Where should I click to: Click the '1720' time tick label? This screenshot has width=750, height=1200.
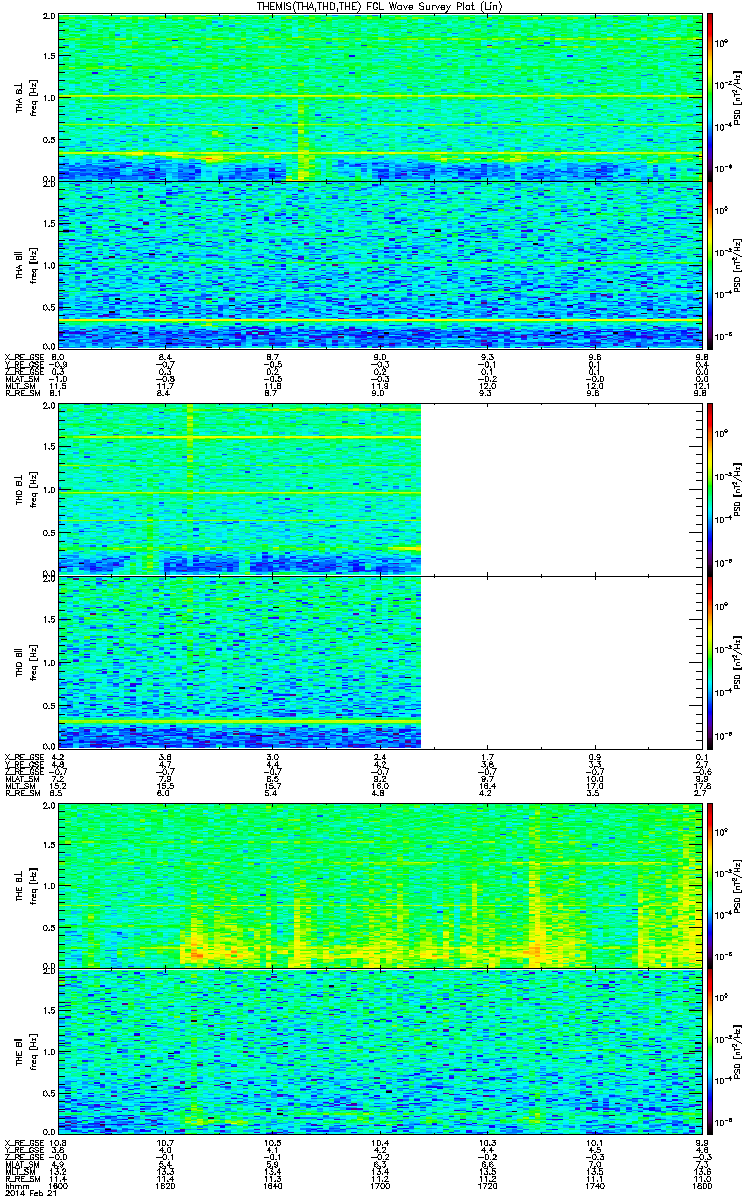click(487, 1187)
